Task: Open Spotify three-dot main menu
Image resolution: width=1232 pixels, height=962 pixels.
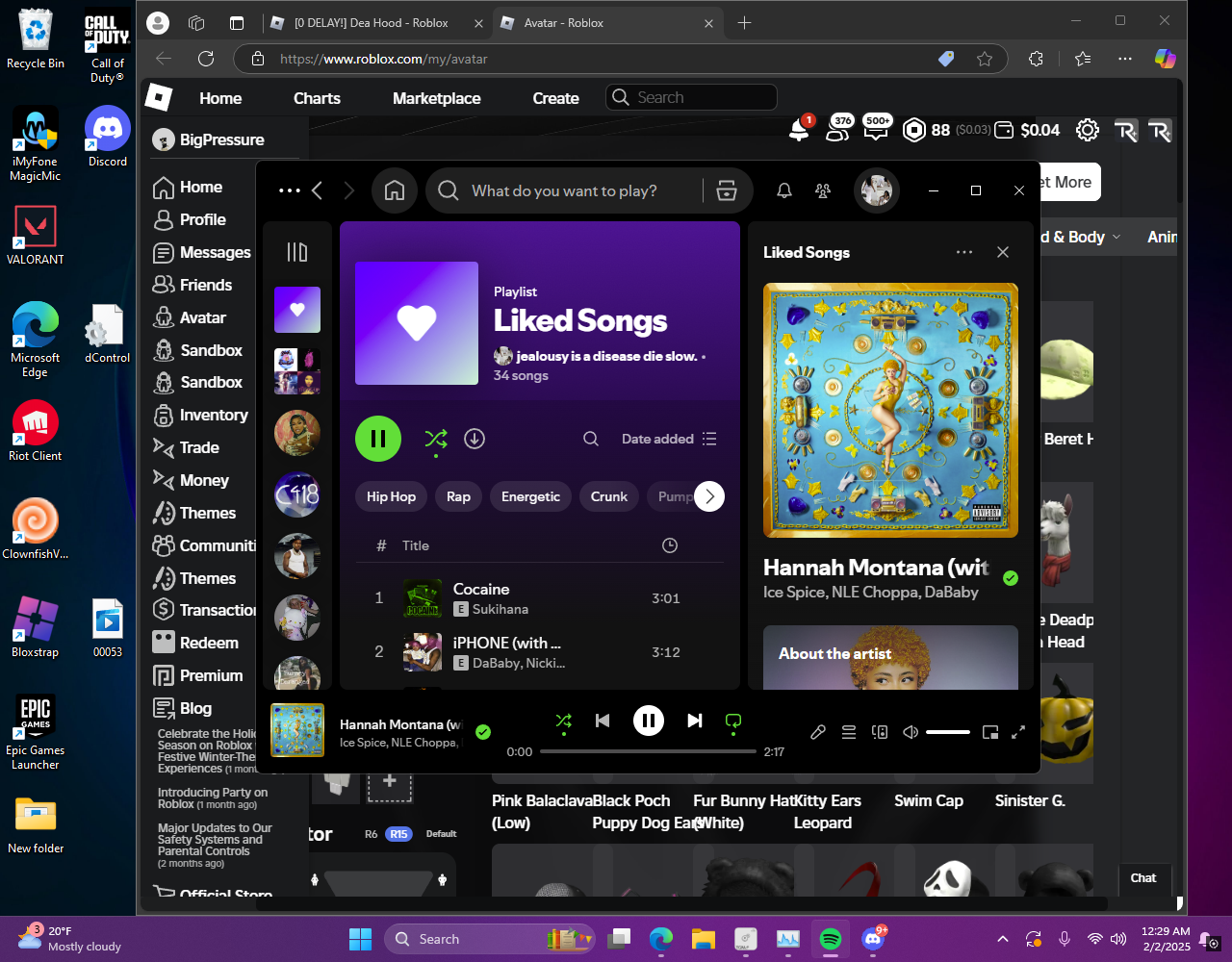Action: click(289, 190)
